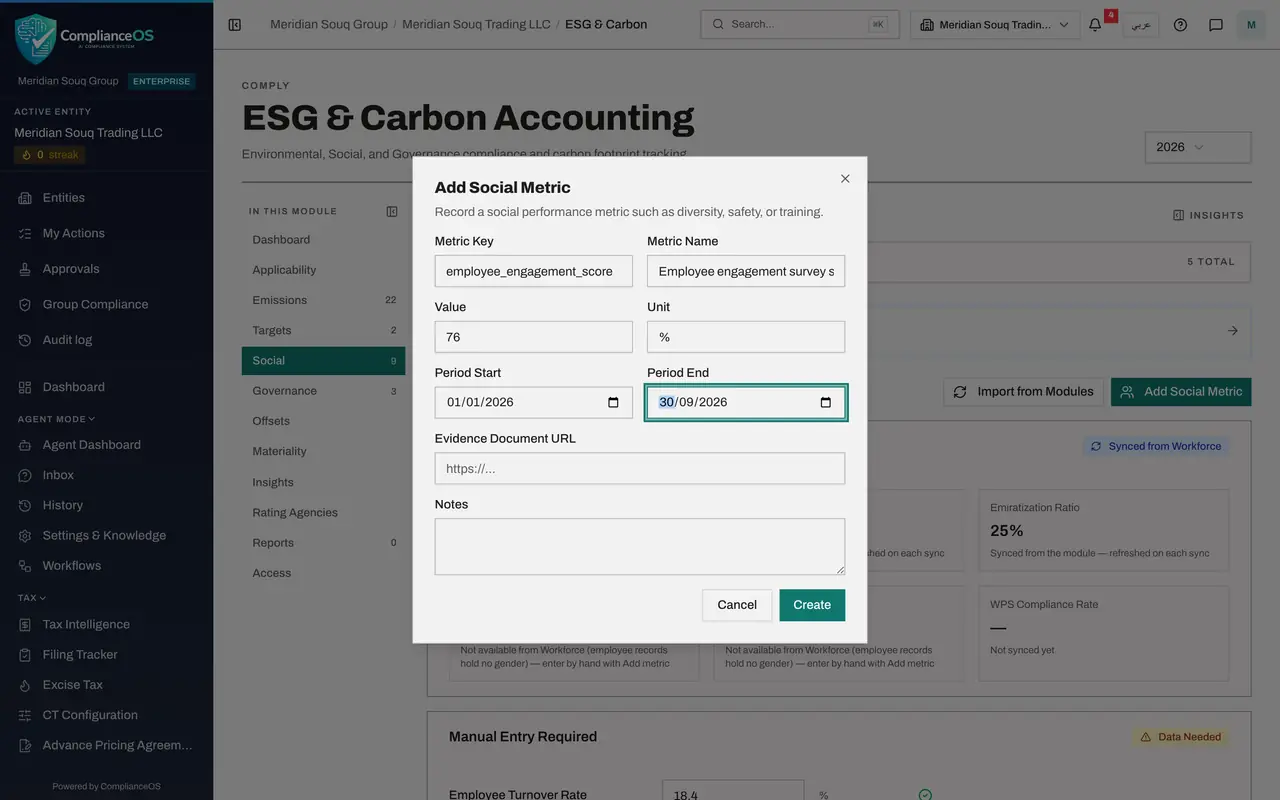Image resolution: width=1280 pixels, height=800 pixels.
Task: Focus the search box in top bar
Action: [800, 24]
